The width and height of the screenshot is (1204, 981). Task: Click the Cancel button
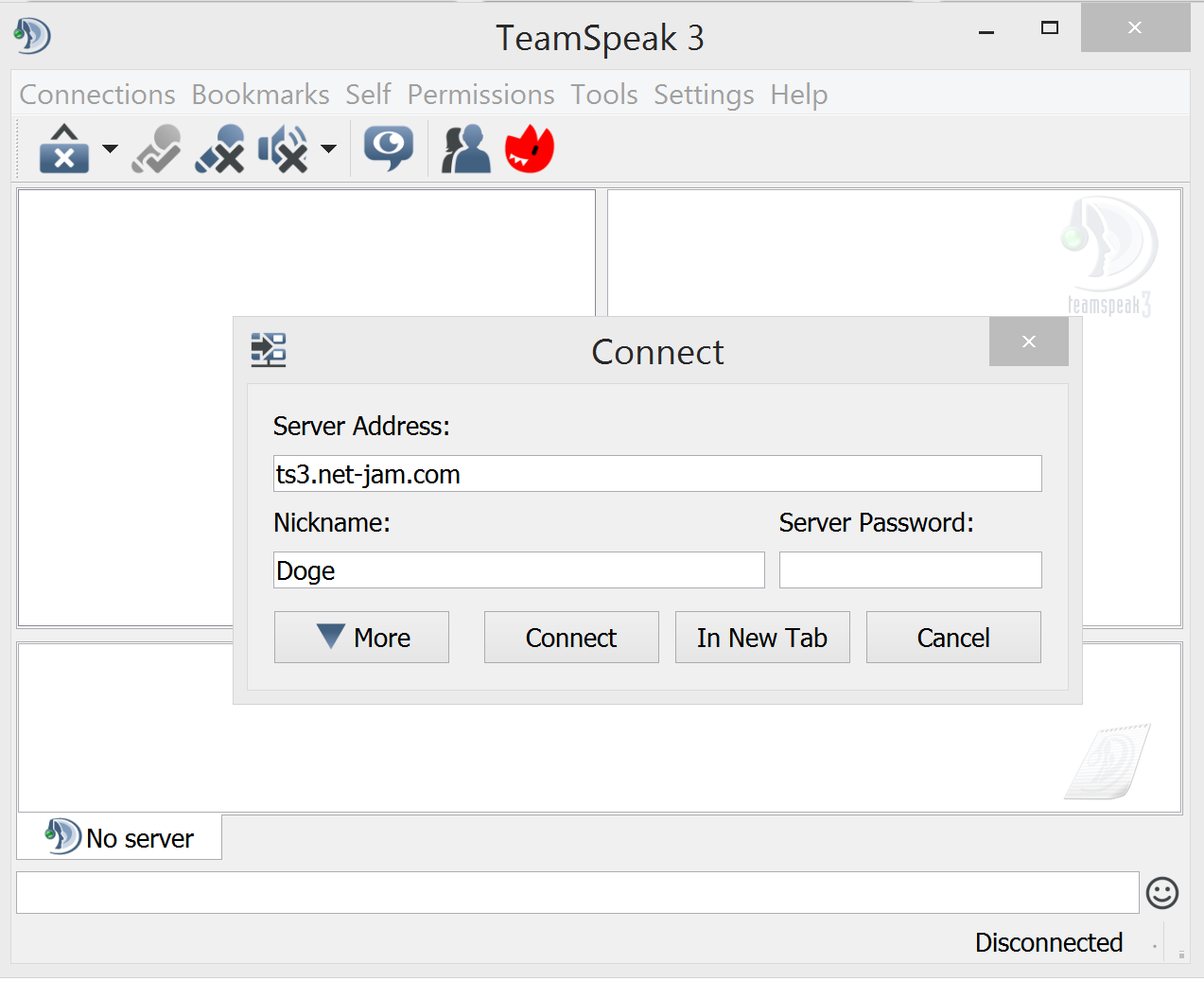tap(953, 638)
